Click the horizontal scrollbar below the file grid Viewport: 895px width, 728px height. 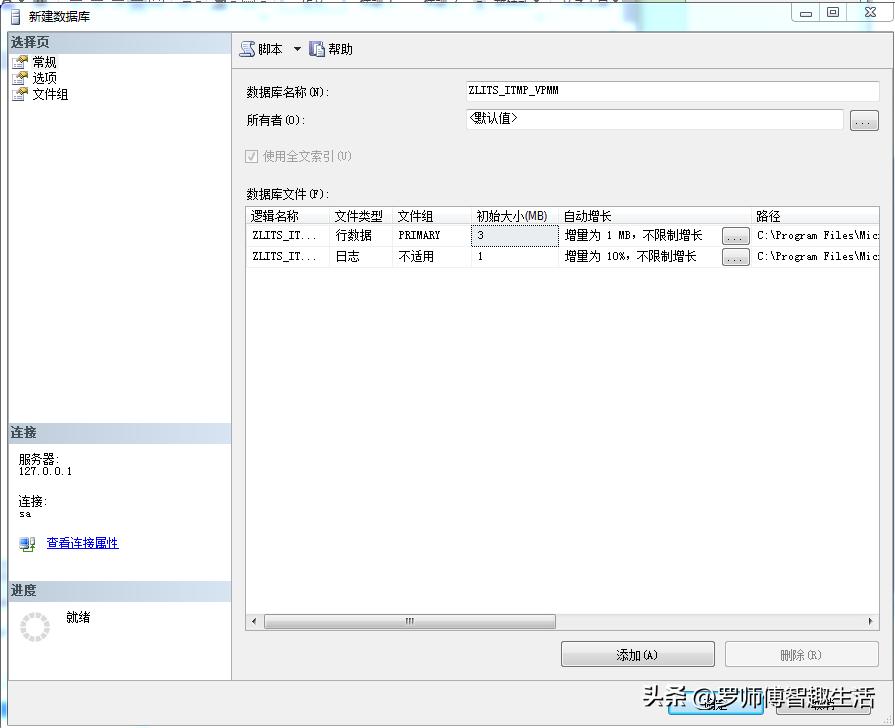pos(410,620)
